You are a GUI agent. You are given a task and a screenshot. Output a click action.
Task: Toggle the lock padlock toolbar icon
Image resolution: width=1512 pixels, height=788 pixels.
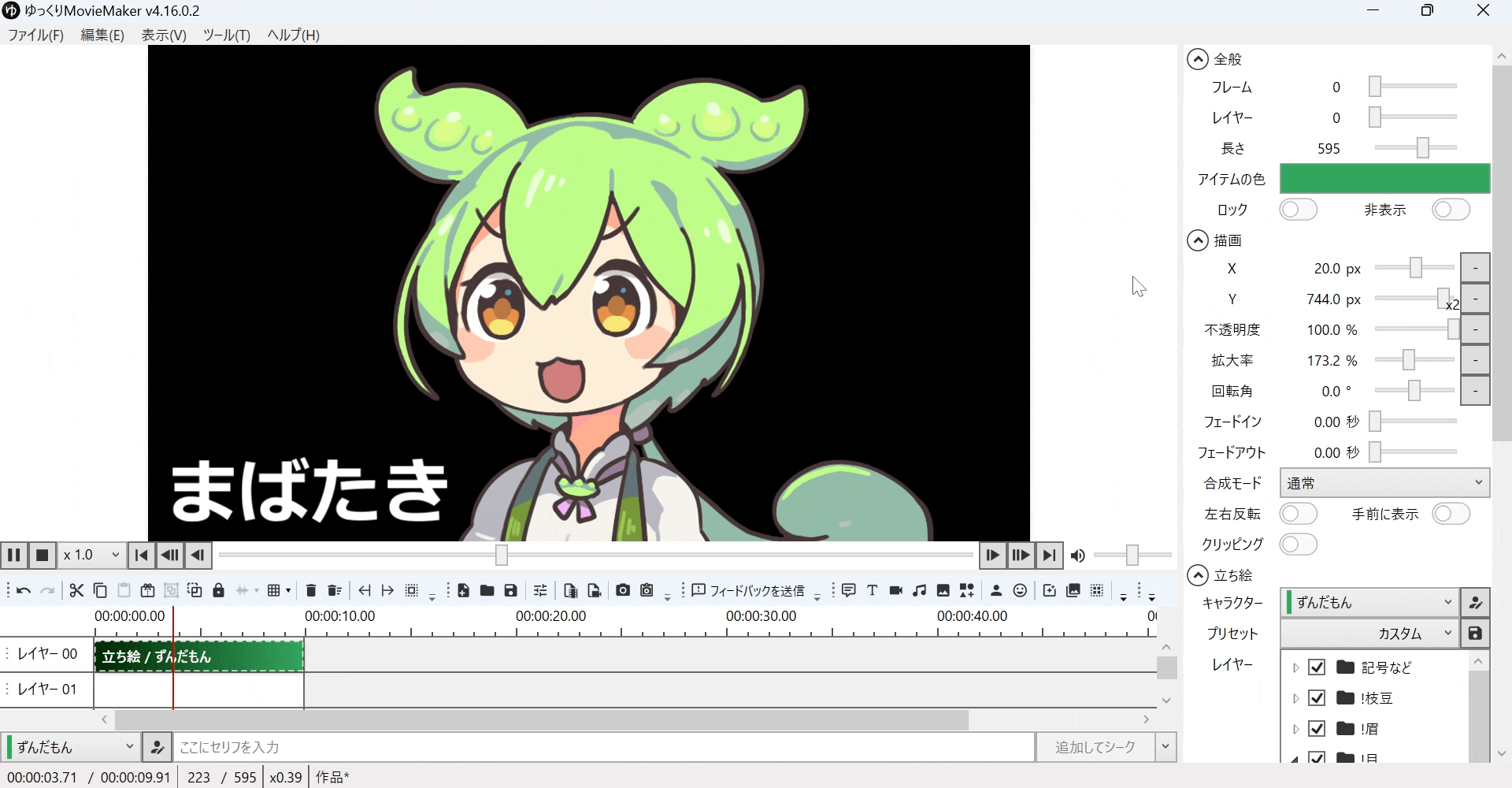pyautogui.click(x=218, y=590)
